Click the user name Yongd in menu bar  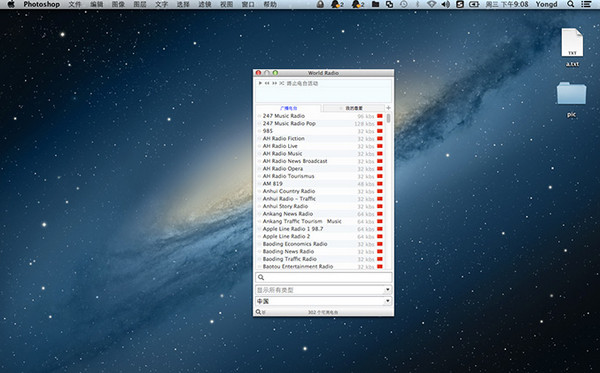546,4
